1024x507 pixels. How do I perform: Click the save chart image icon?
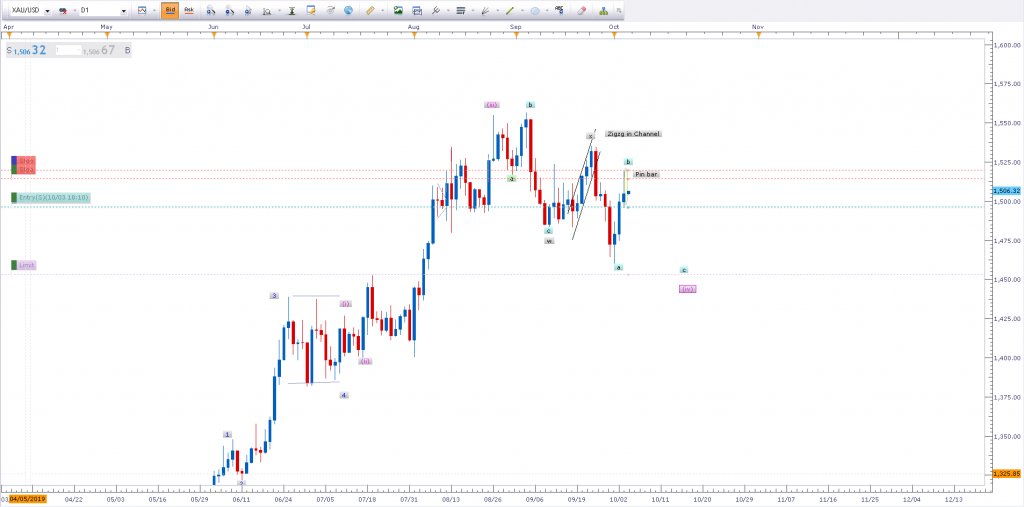point(397,10)
